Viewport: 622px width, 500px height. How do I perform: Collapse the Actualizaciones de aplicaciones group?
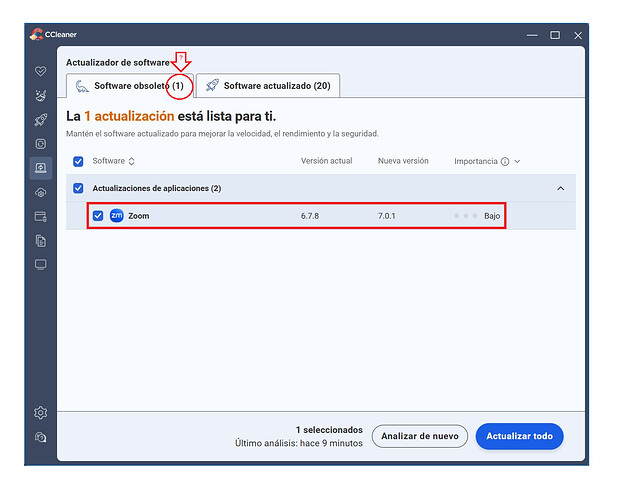pyautogui.click(x=561, y=188)
